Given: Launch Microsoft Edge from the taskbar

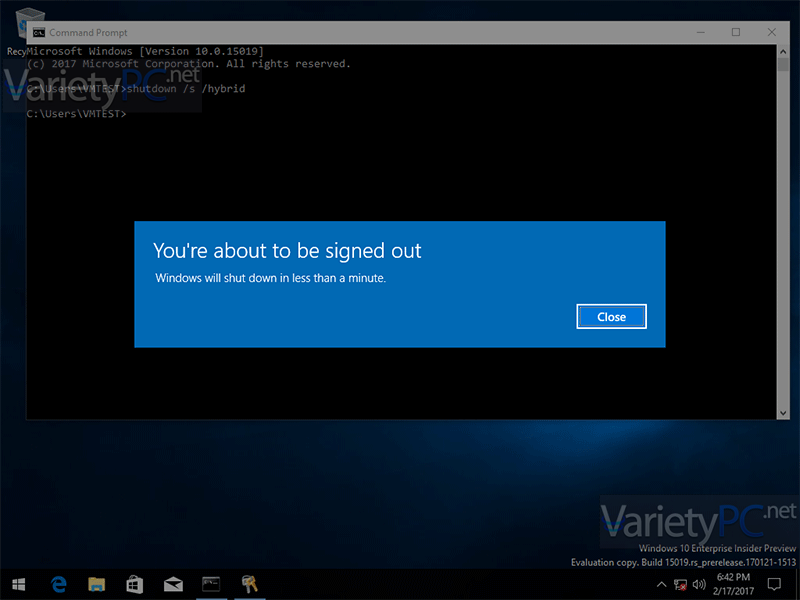Looking at the screenshot, I should click(x=58, y=584).
